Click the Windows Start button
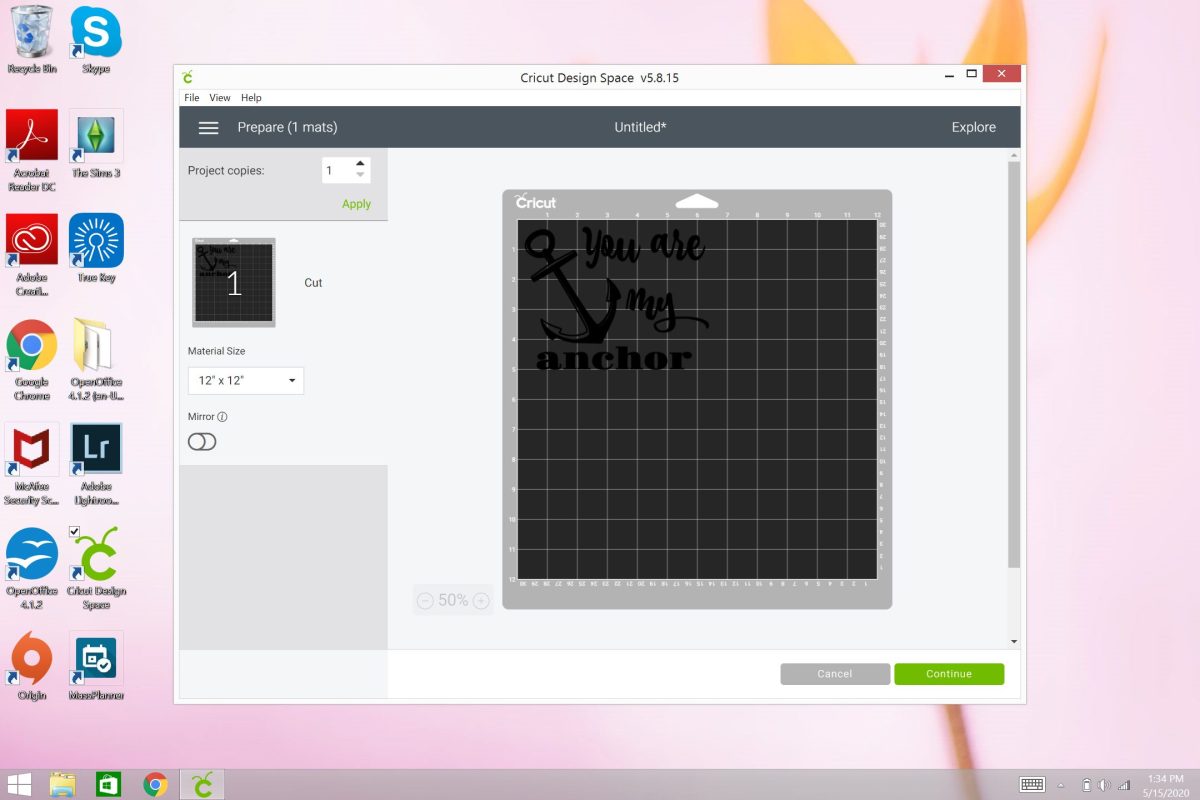Image resolution: width=1200 pixels, height=800 pixels. coord(19,784)
